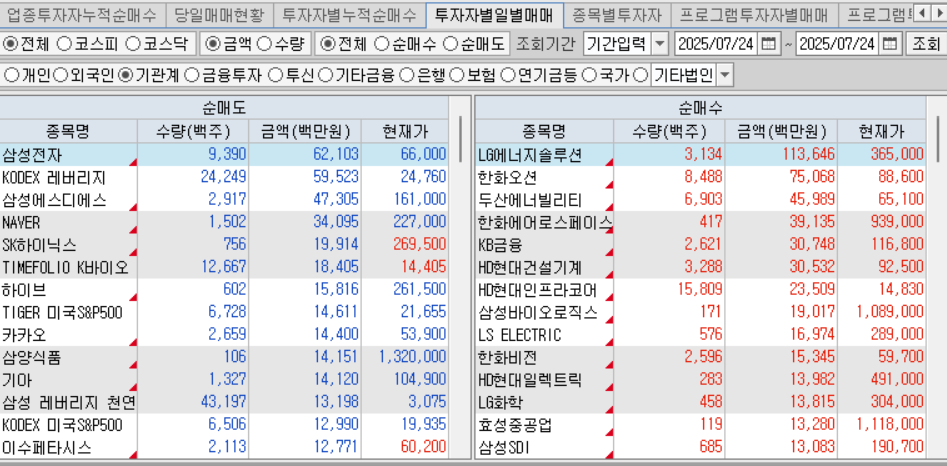Select the HD현대건설기계 row
The height and width of the screenshot is (466, 947).
coord(701,267)
